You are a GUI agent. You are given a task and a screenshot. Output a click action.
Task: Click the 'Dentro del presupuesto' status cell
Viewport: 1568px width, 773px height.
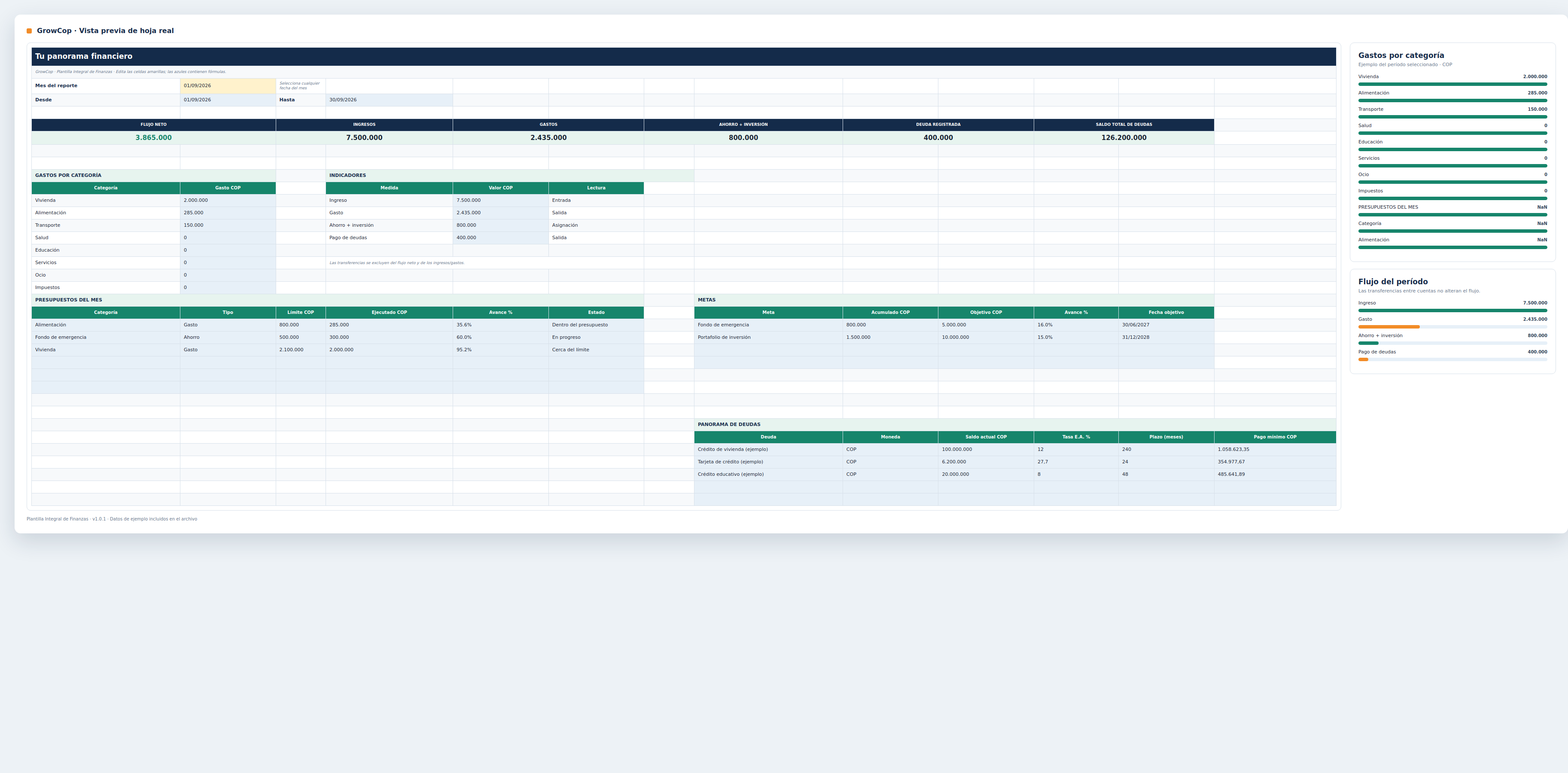point(596,325)
